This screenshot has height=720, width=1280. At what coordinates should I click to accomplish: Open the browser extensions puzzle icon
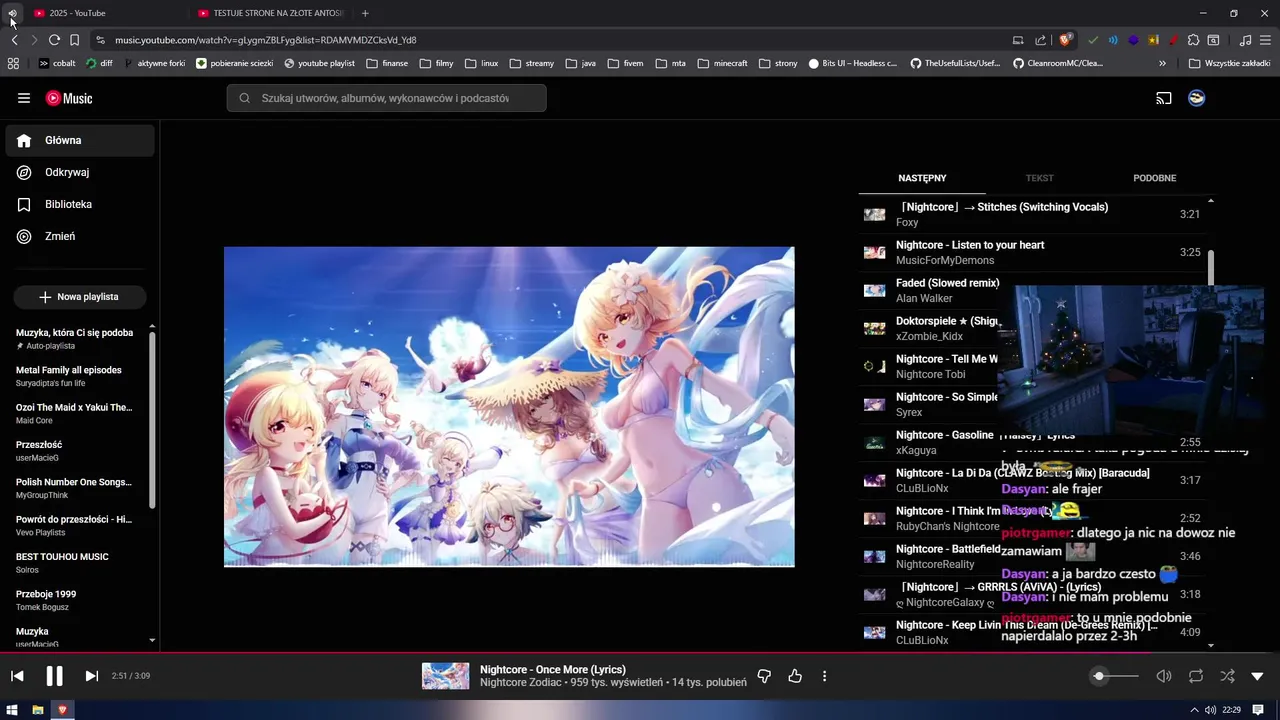point(1193,40)
